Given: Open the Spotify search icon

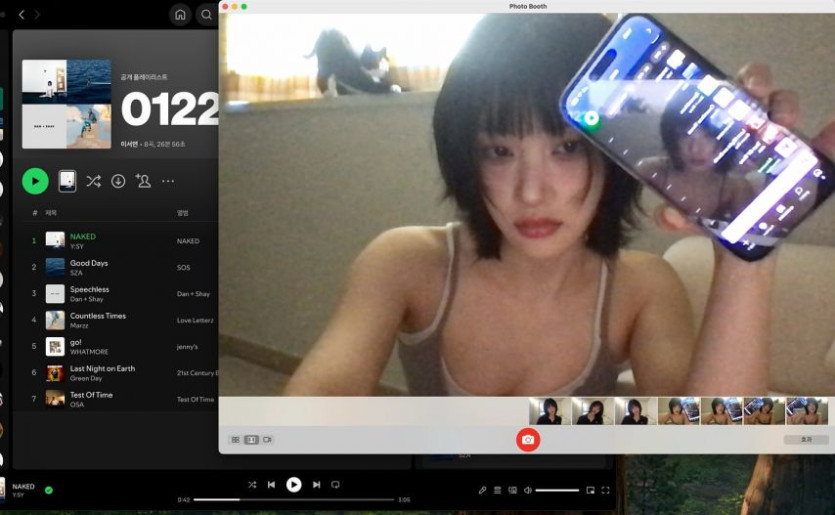Looking at the screenshot, I should pyautogui.click(x=207, y=14).
